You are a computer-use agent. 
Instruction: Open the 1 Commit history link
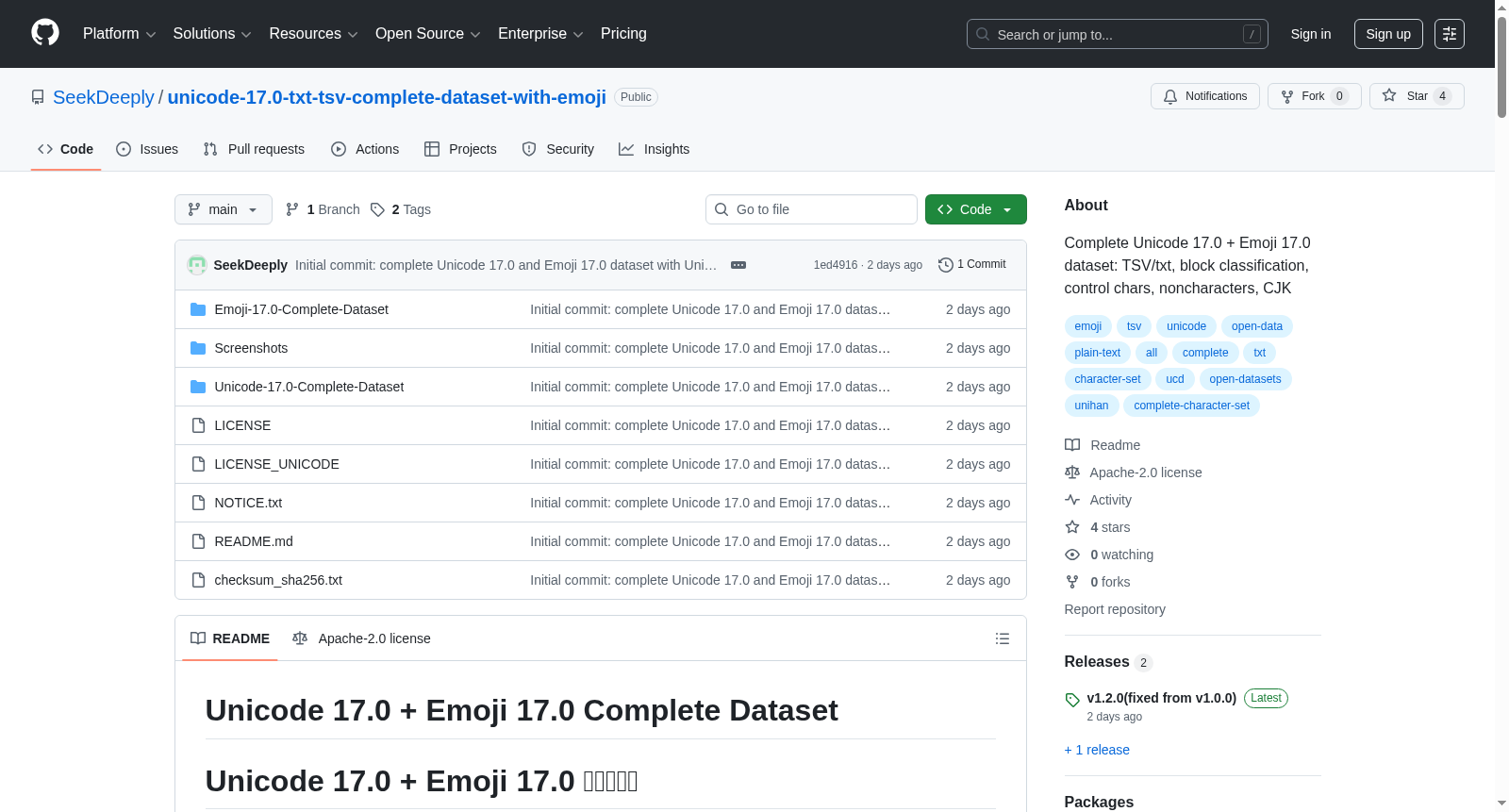click(972, 265)
